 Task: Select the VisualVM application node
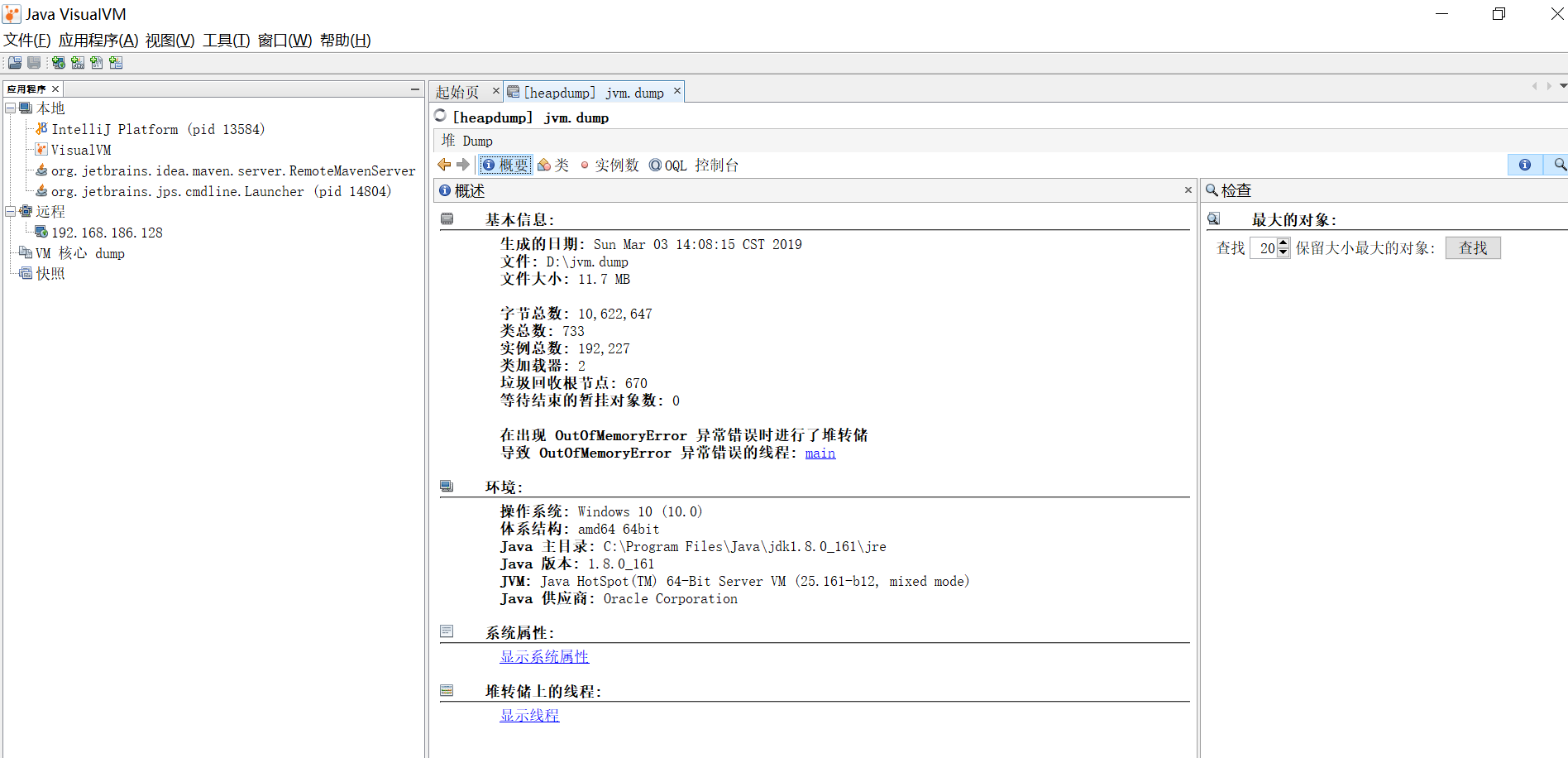point(81,150)
